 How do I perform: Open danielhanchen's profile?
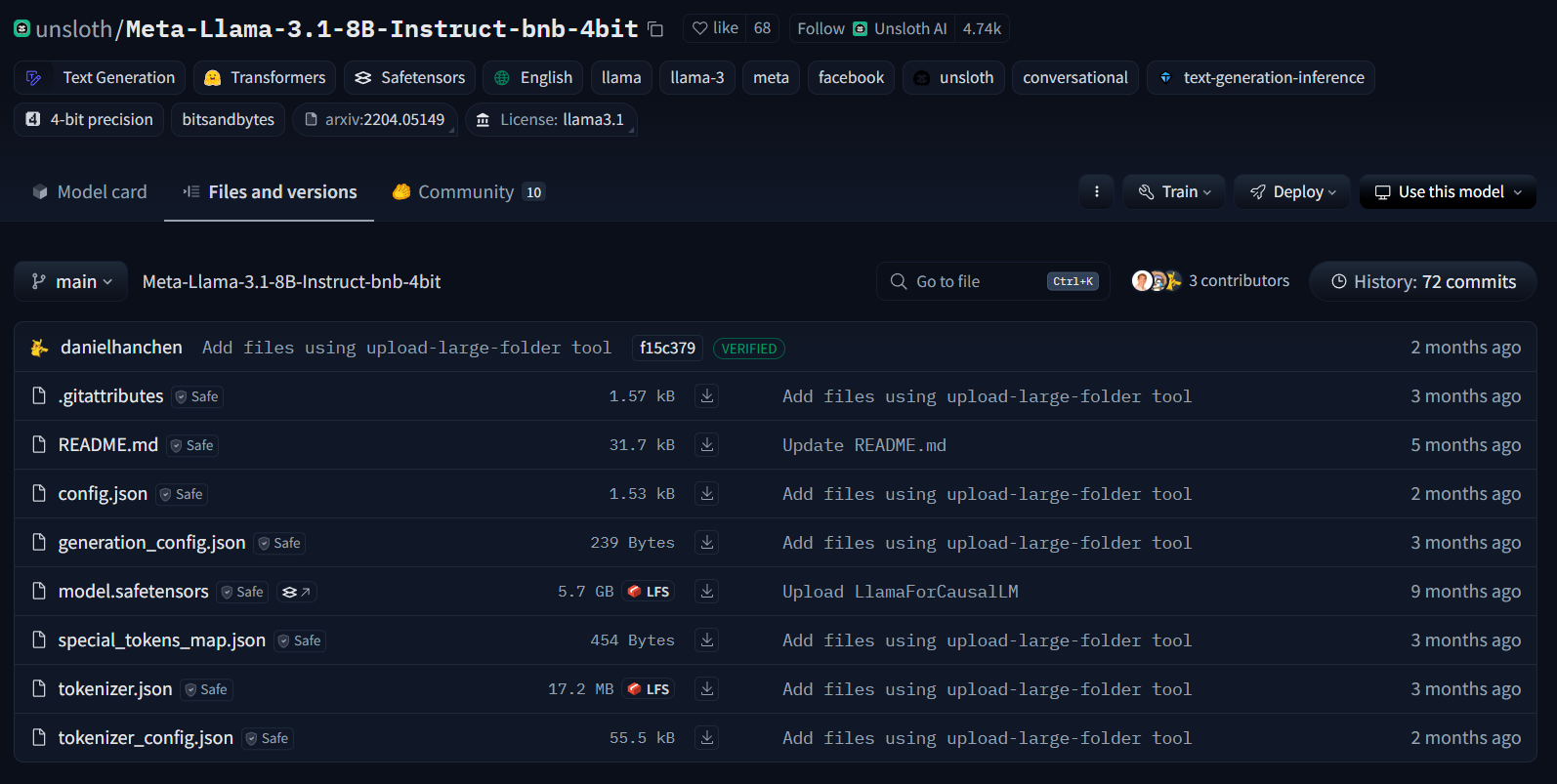[x=121, y=348]
